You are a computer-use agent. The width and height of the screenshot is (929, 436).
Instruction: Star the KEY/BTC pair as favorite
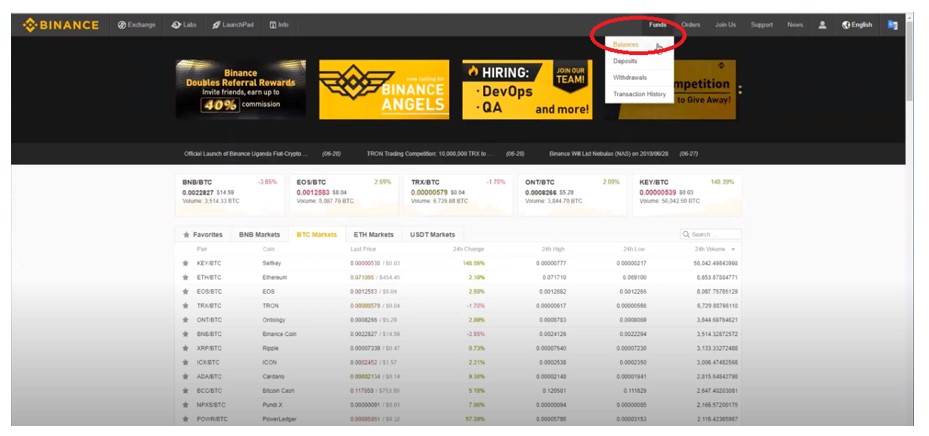click(x=185, y=263)
